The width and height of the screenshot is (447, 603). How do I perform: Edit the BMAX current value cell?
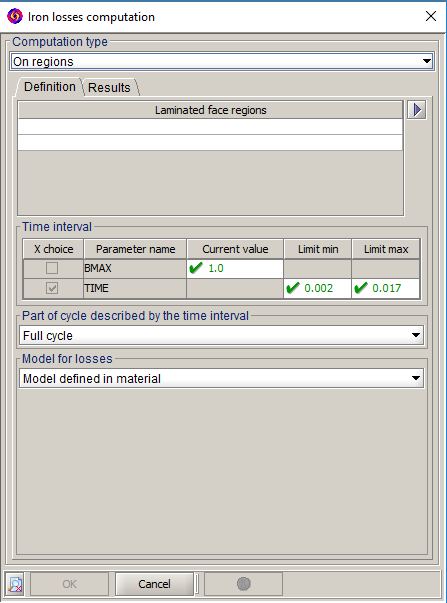click(235, 268)
